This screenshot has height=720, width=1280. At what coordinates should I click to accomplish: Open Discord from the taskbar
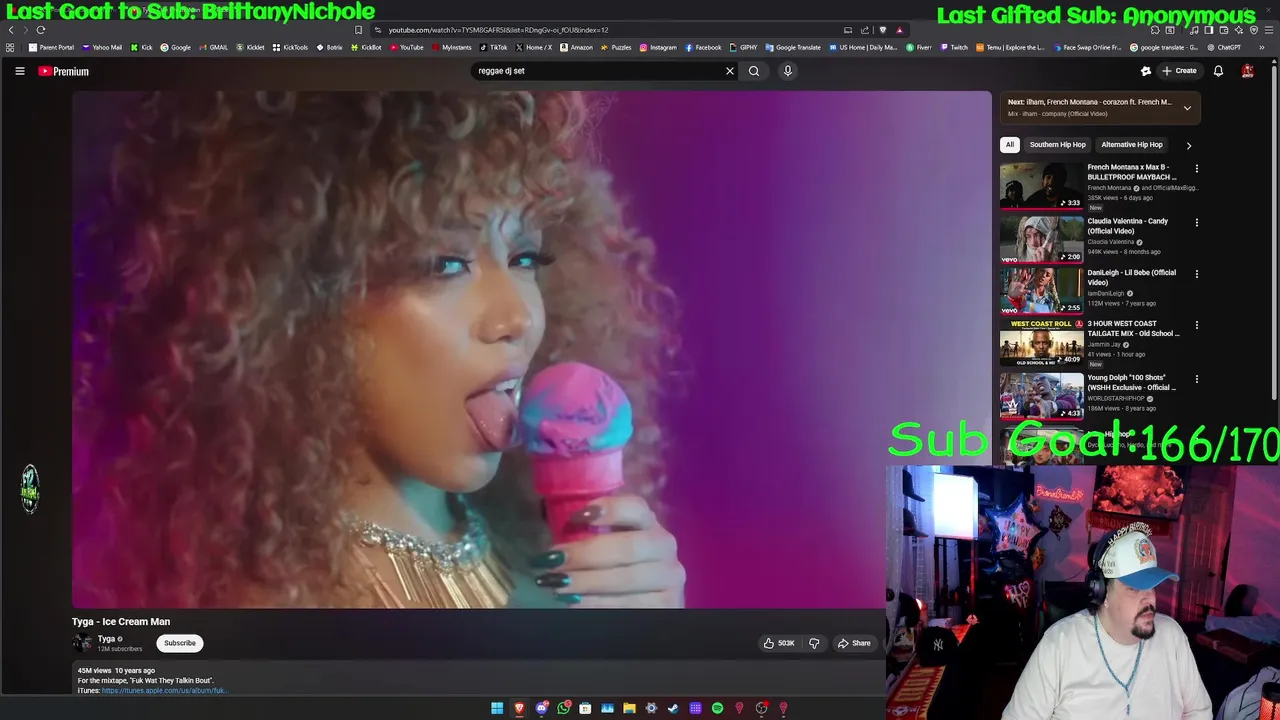coord(541,708)
